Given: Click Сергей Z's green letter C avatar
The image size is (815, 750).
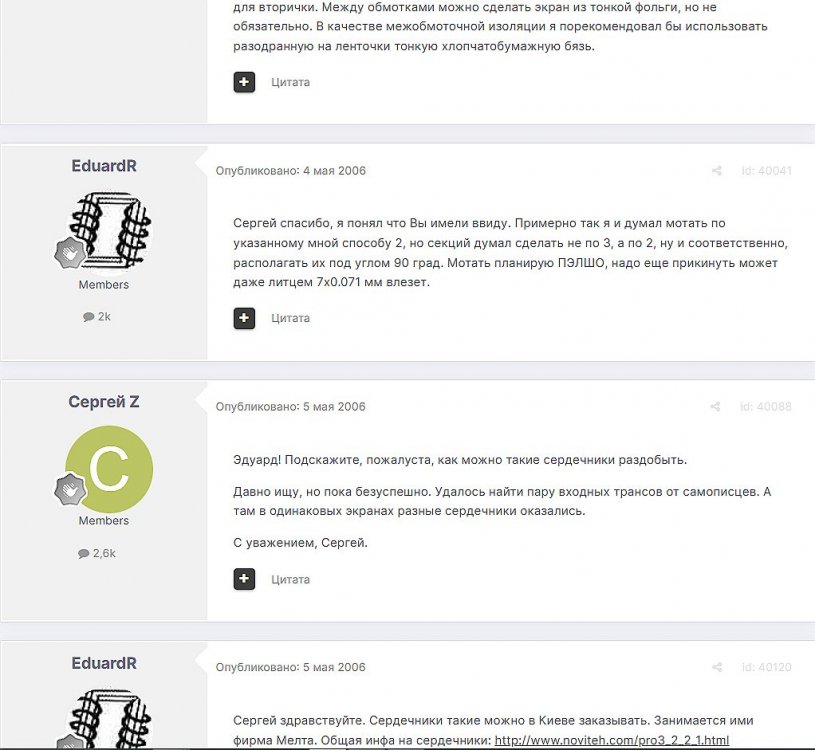Looking at the screenshot, I should point(109,469).
